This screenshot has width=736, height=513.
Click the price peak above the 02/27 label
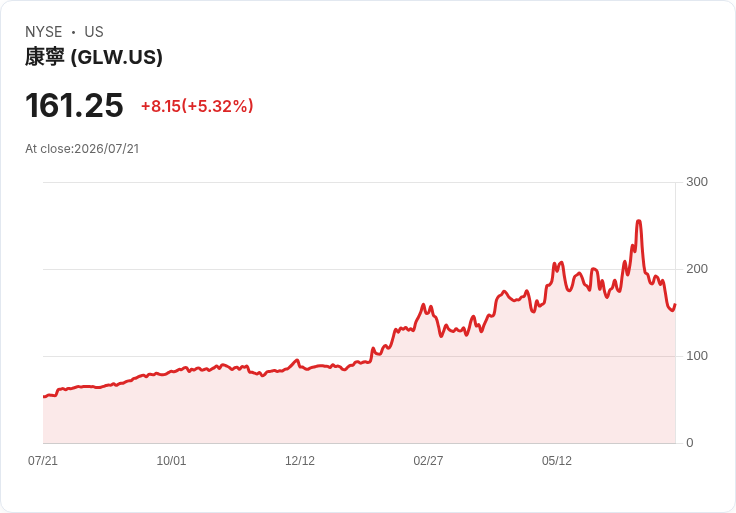tap(423, 305)
